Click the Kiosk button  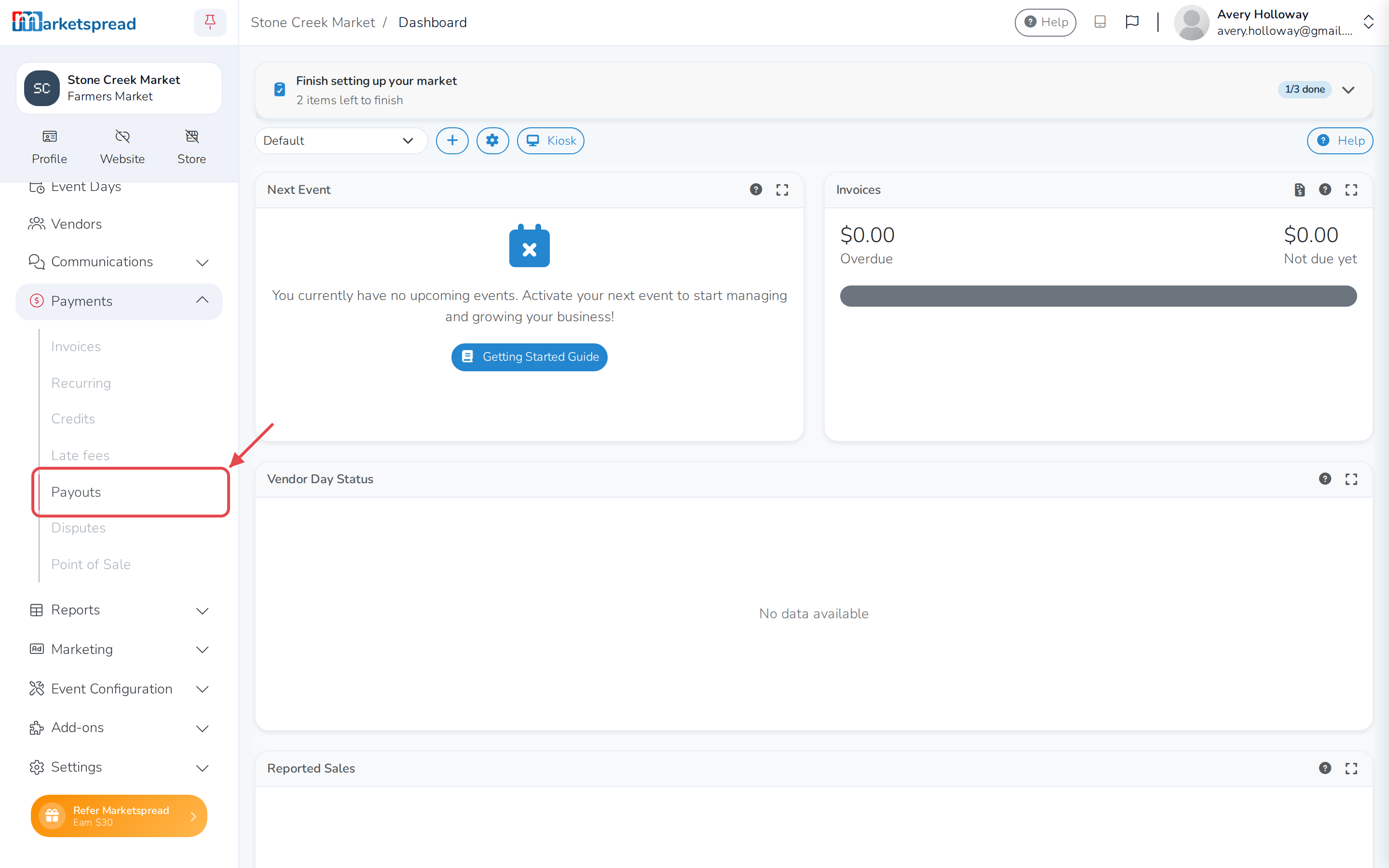pyautogui.click(x=550, y=141)
